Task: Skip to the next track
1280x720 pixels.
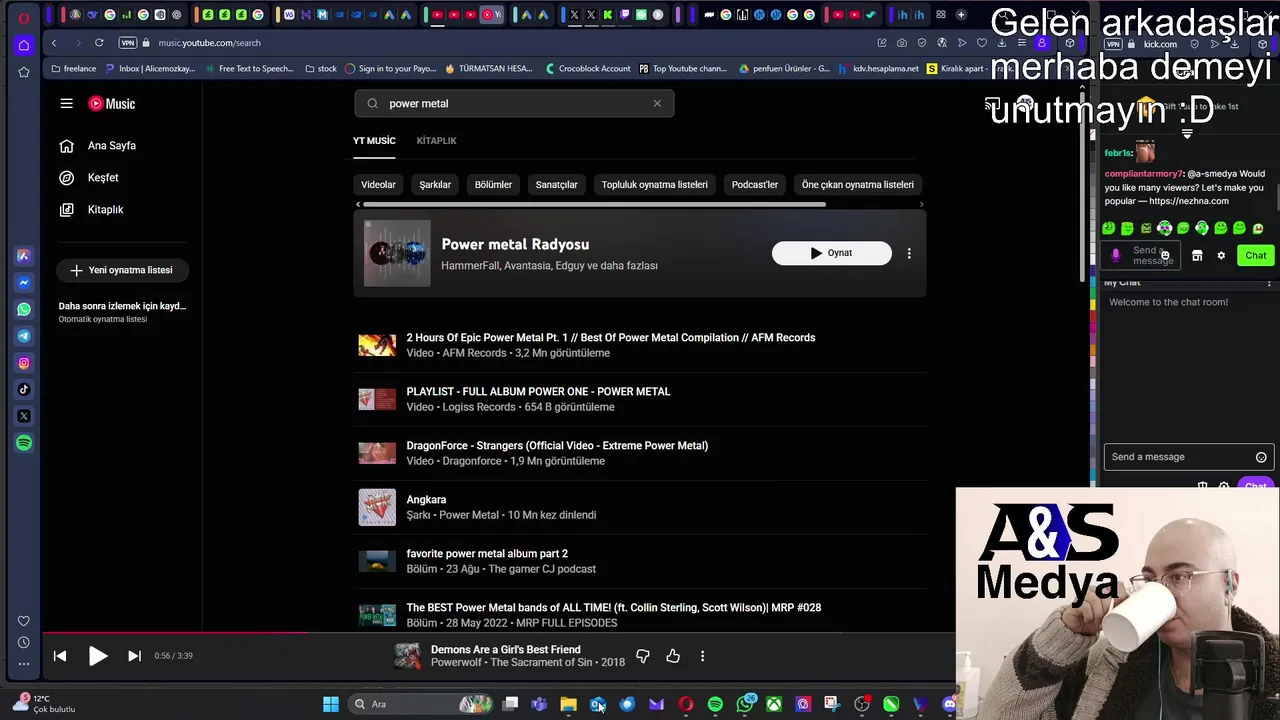Action: pyautogui.click(x=134, y=656)
